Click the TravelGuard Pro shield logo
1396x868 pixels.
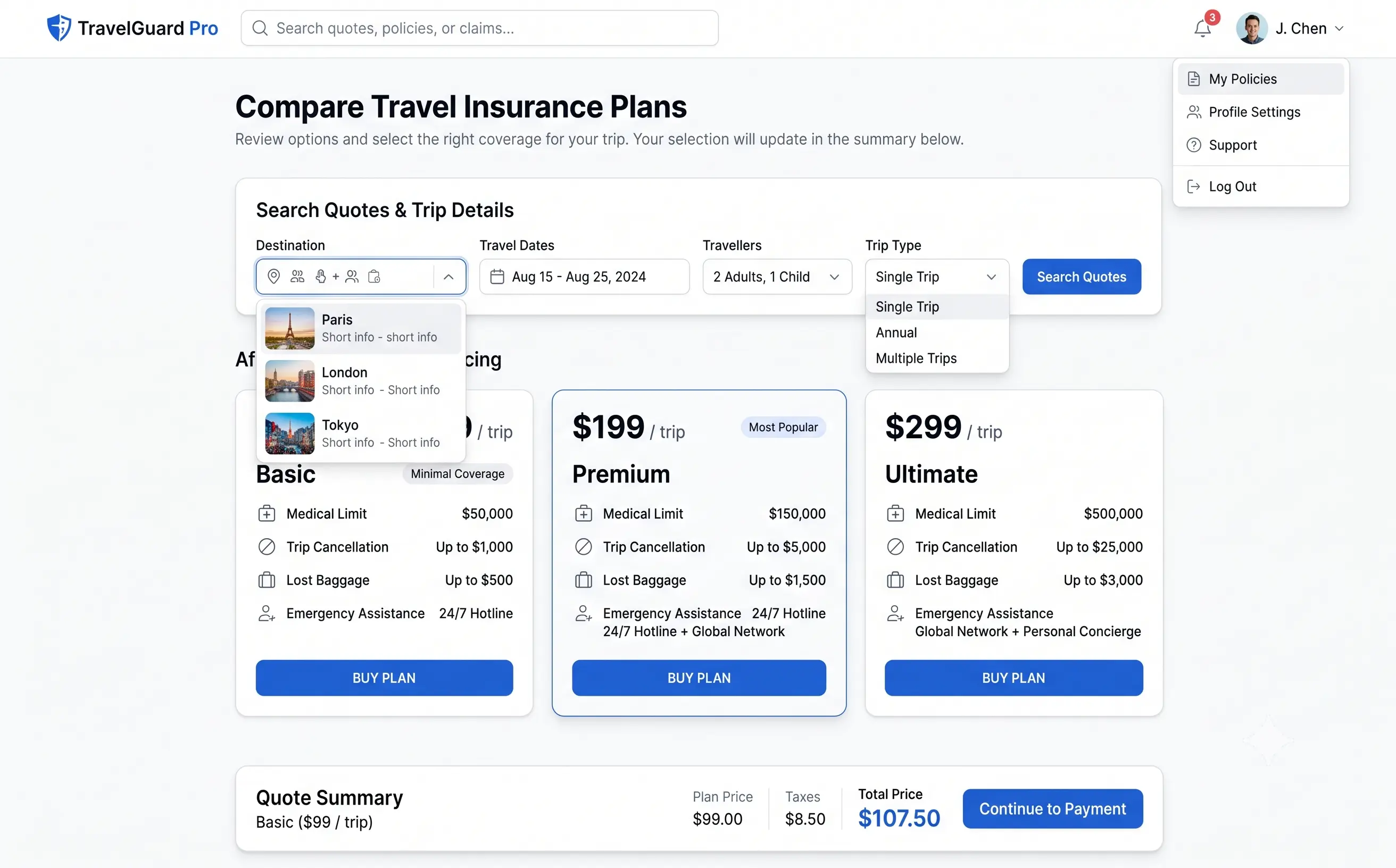coord(59,28)
